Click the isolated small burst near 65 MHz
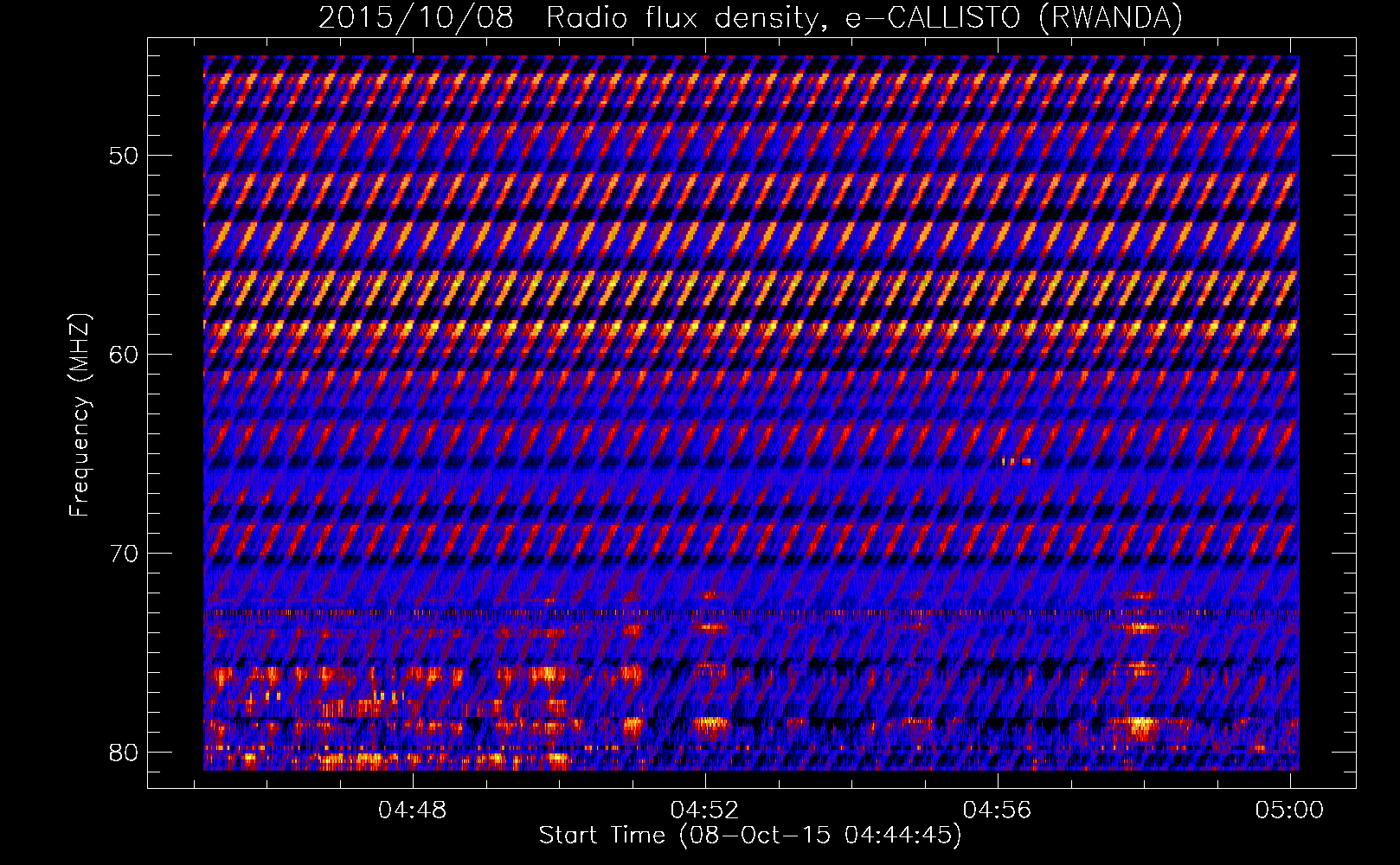The image size is (1400, 865). [x=1018, y=461]
